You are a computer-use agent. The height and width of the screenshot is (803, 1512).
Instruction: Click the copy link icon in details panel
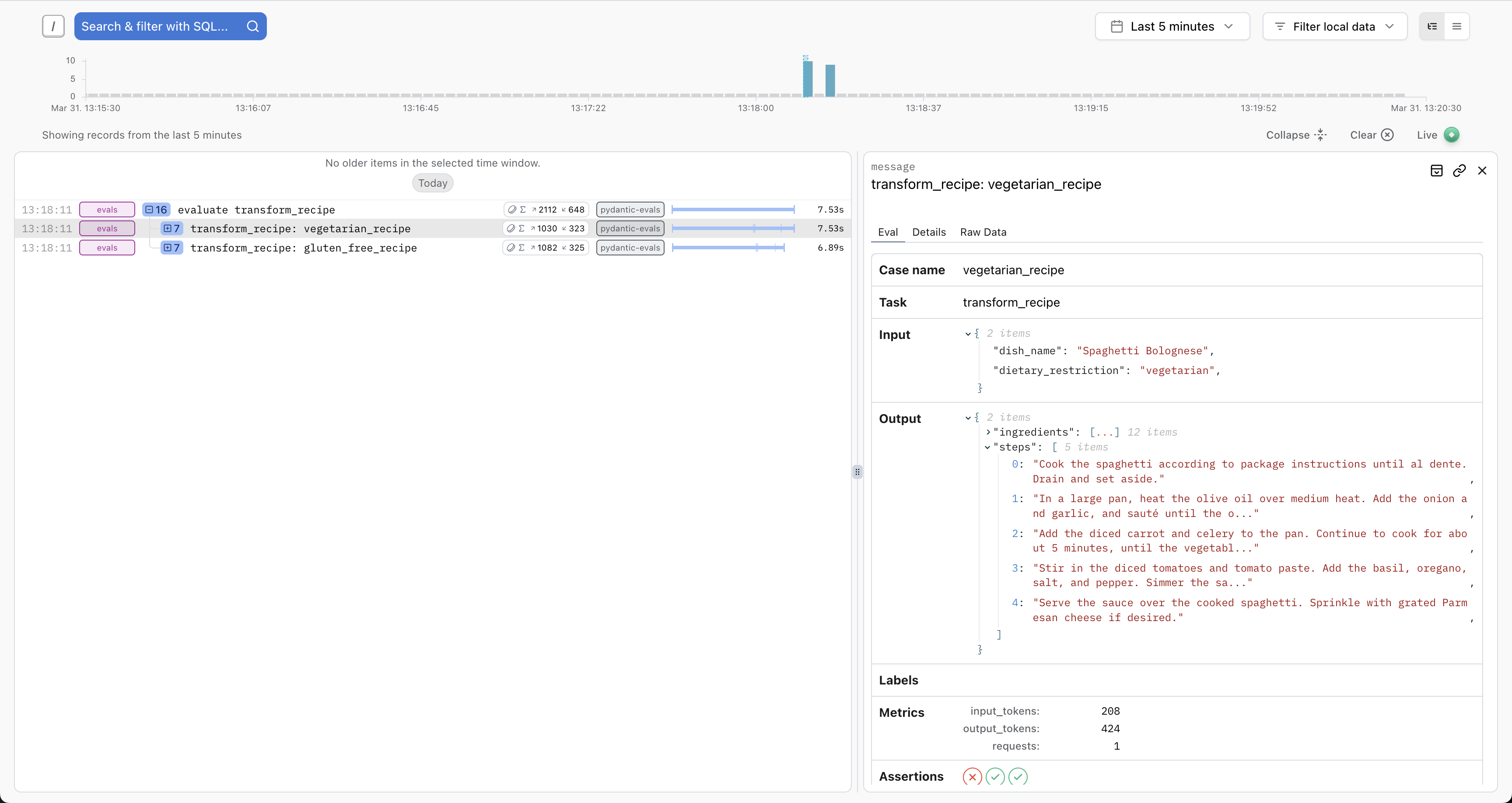point(1459,171)
